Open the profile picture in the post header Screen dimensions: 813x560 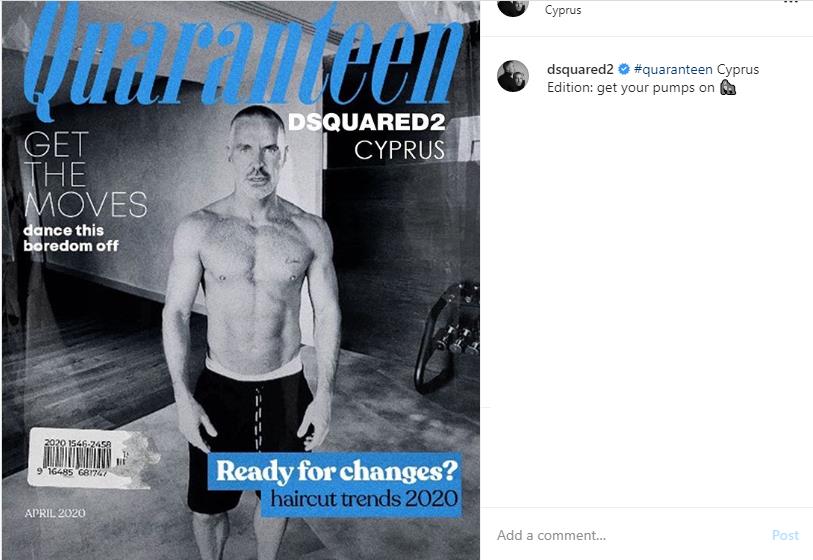513,7
